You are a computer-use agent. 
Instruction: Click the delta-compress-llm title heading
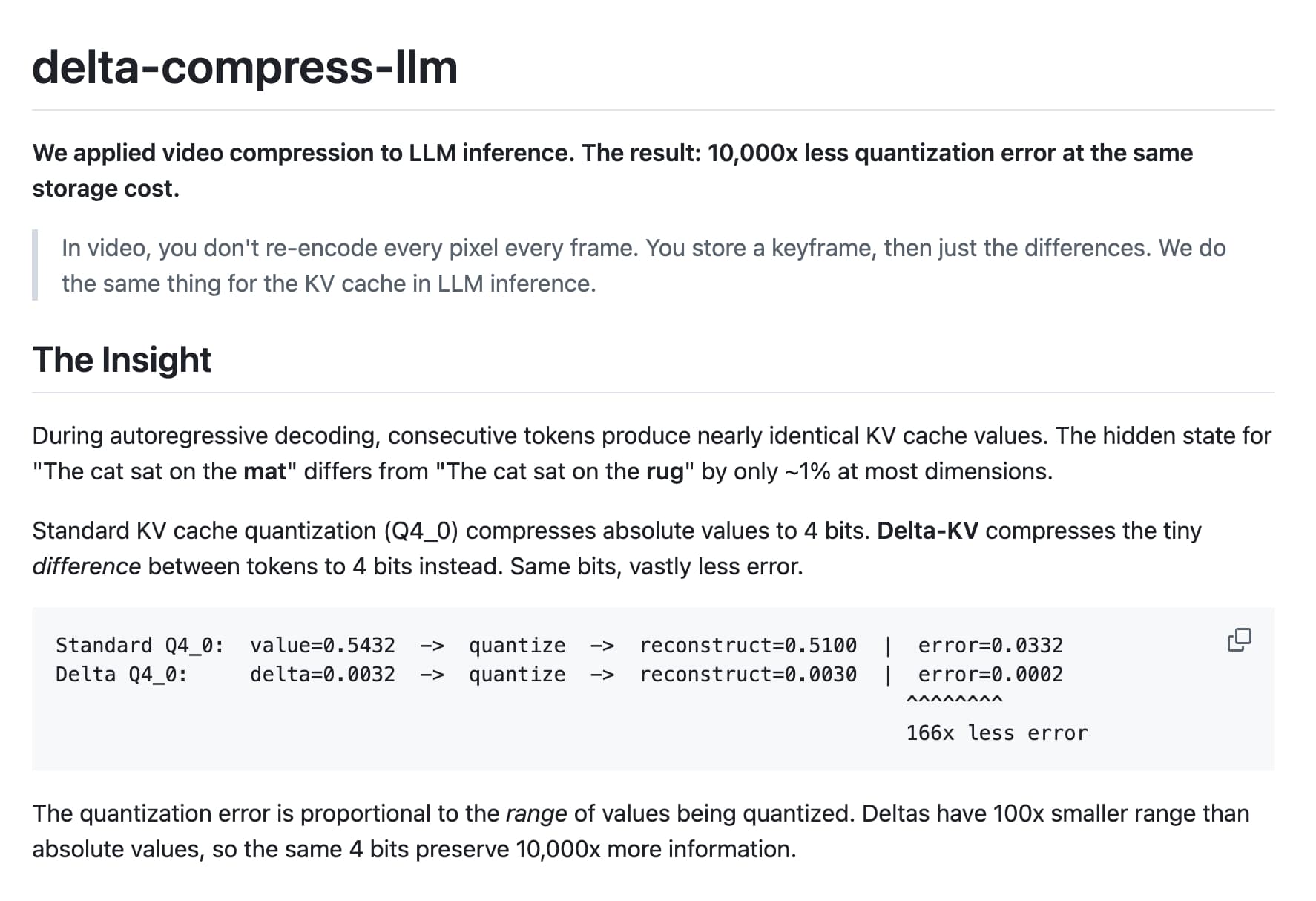coord(245,68)
